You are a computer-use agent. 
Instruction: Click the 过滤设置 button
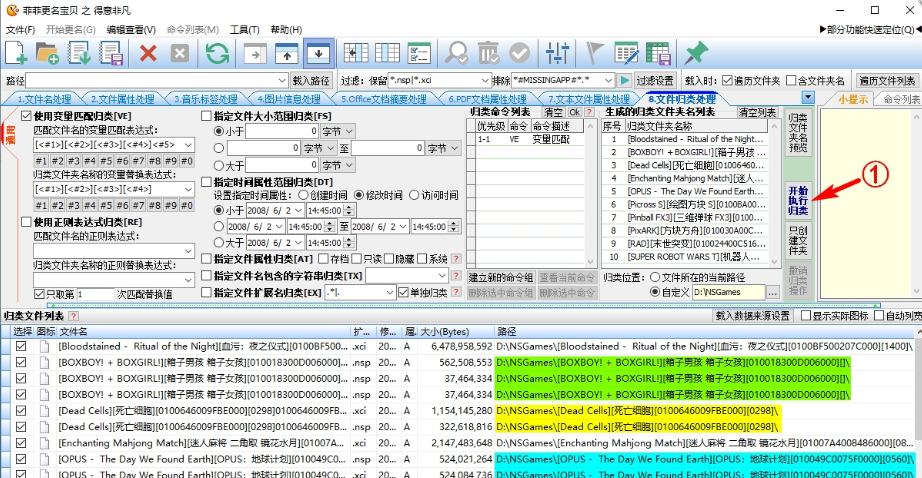click(656, 81)
